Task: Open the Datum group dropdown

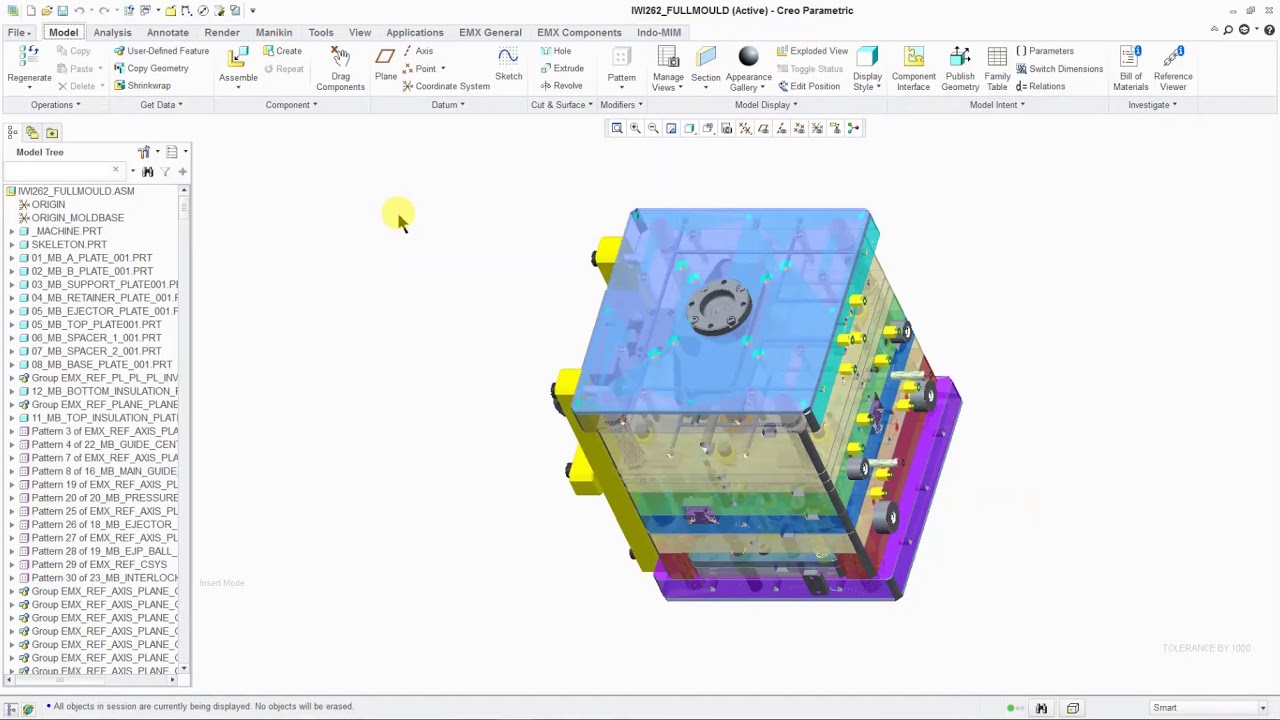Action: tap(448, 105)
